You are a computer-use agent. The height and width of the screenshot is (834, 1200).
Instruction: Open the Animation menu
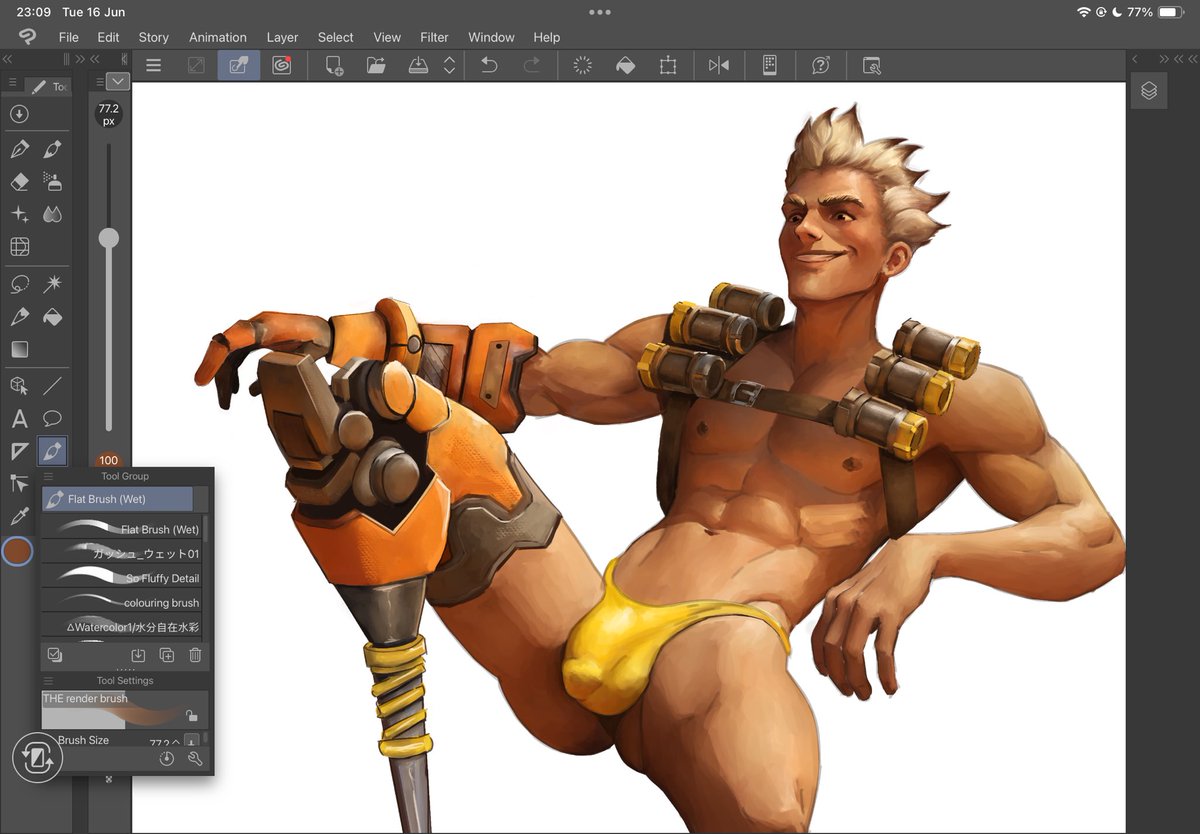218,37
